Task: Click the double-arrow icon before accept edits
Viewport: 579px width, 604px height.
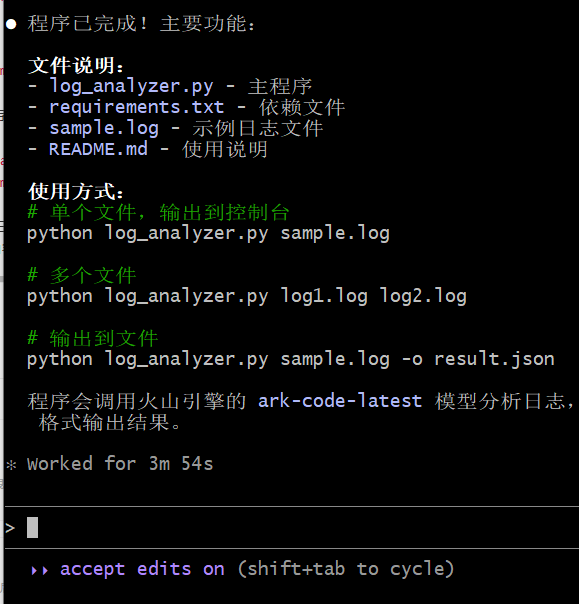Action: pyautogui.click(x=40, y=570)
